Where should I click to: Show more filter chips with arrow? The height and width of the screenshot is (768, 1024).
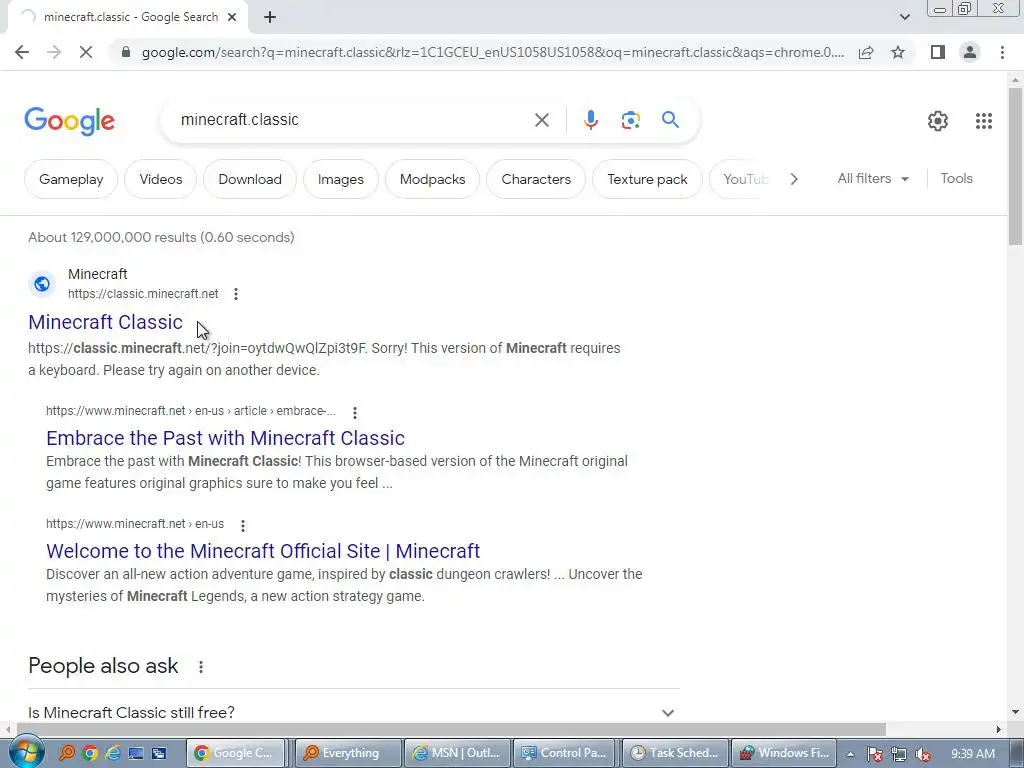pos(793,179)
